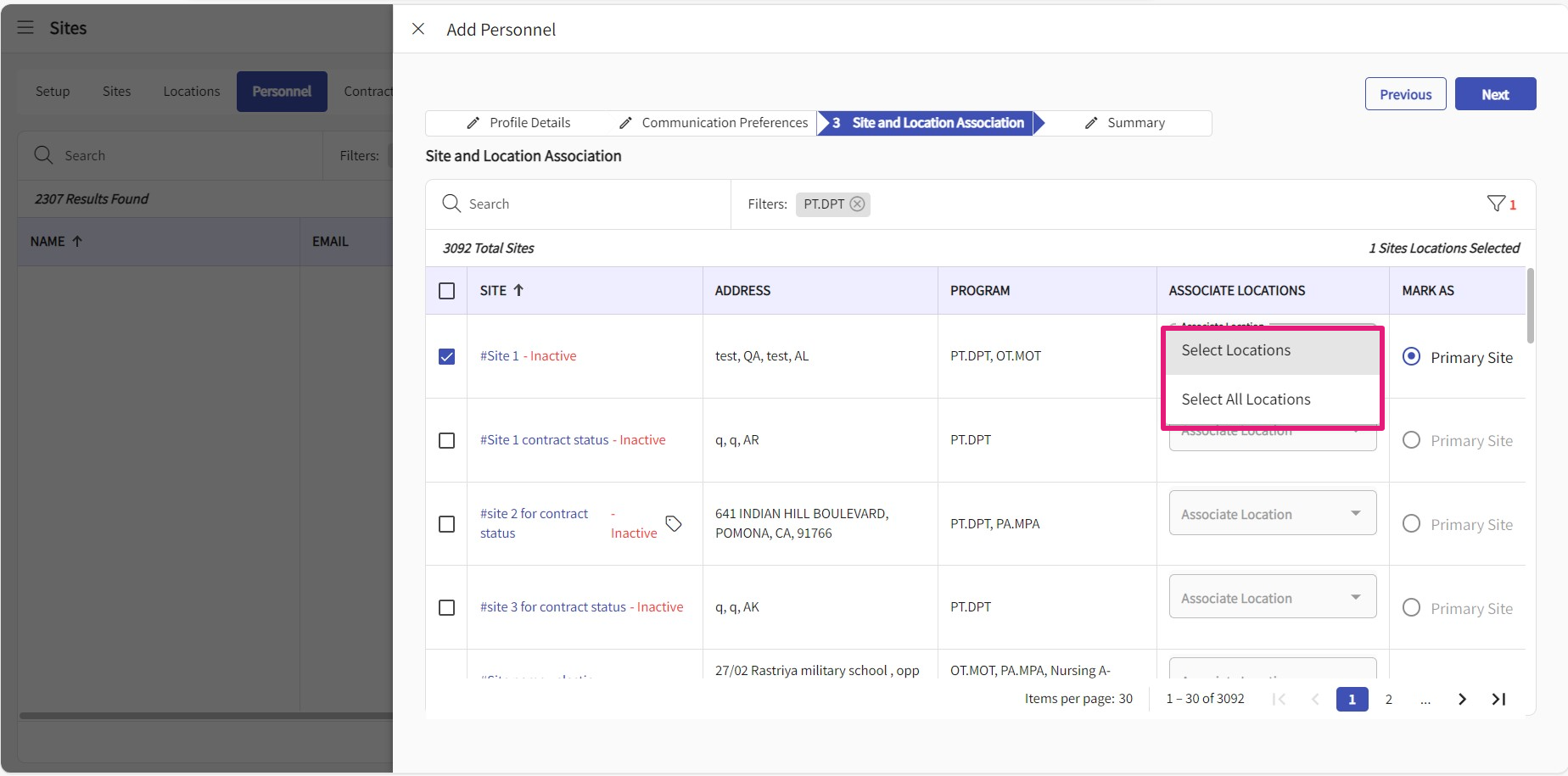Uncheck the #Site 1 row checkbox

tap(446, 356)
